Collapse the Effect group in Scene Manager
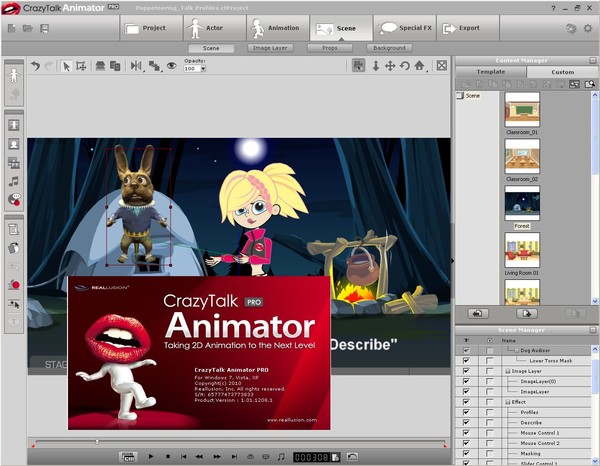This screenshot has height=466, width=600. [x=508, y=402]
